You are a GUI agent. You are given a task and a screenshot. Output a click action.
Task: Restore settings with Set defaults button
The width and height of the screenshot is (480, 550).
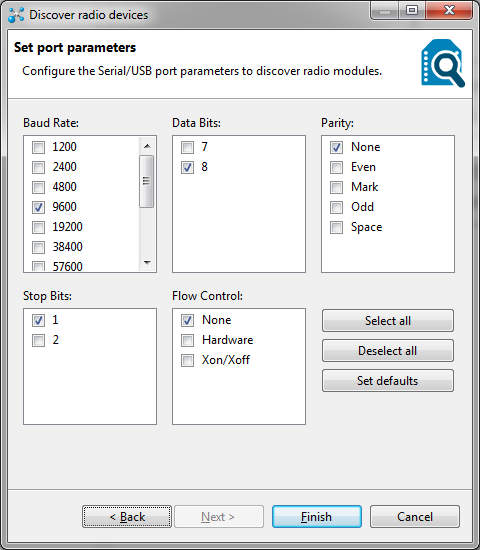pos(388,381)
